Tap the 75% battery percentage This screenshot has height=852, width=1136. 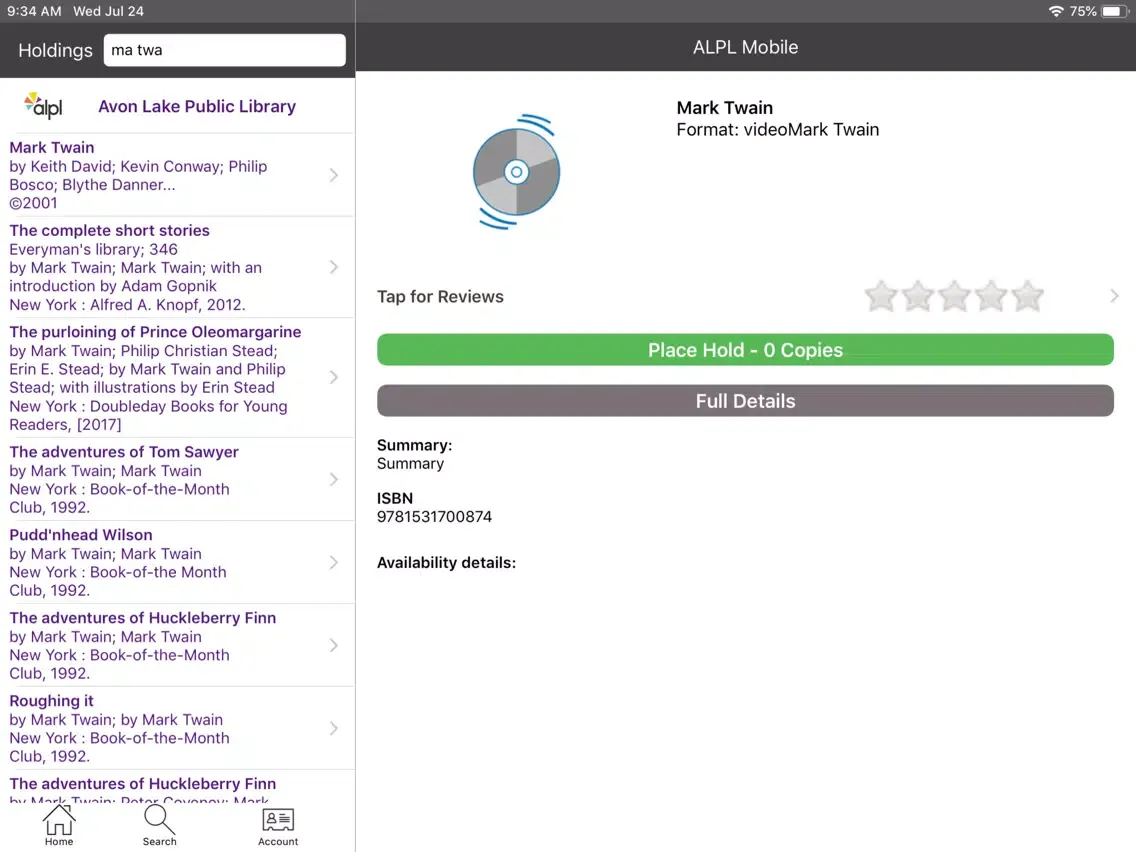(x=1083, y=11)
